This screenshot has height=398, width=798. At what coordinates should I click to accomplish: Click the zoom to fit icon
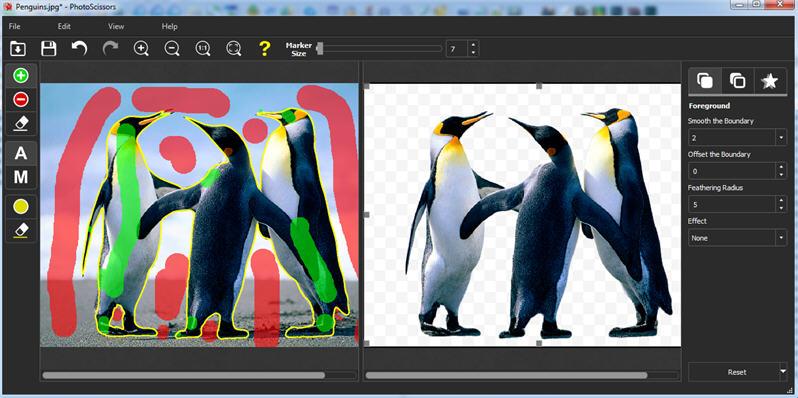coord(234,48)
